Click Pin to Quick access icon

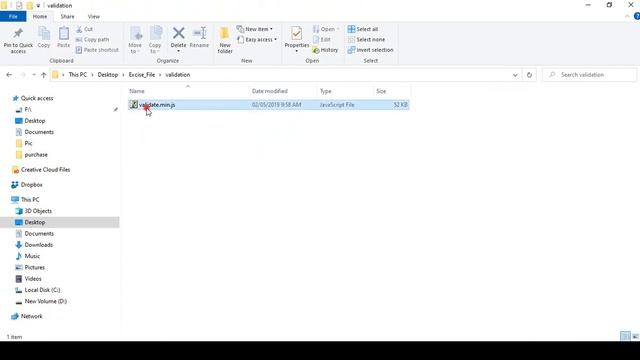[x=18, y=40]
